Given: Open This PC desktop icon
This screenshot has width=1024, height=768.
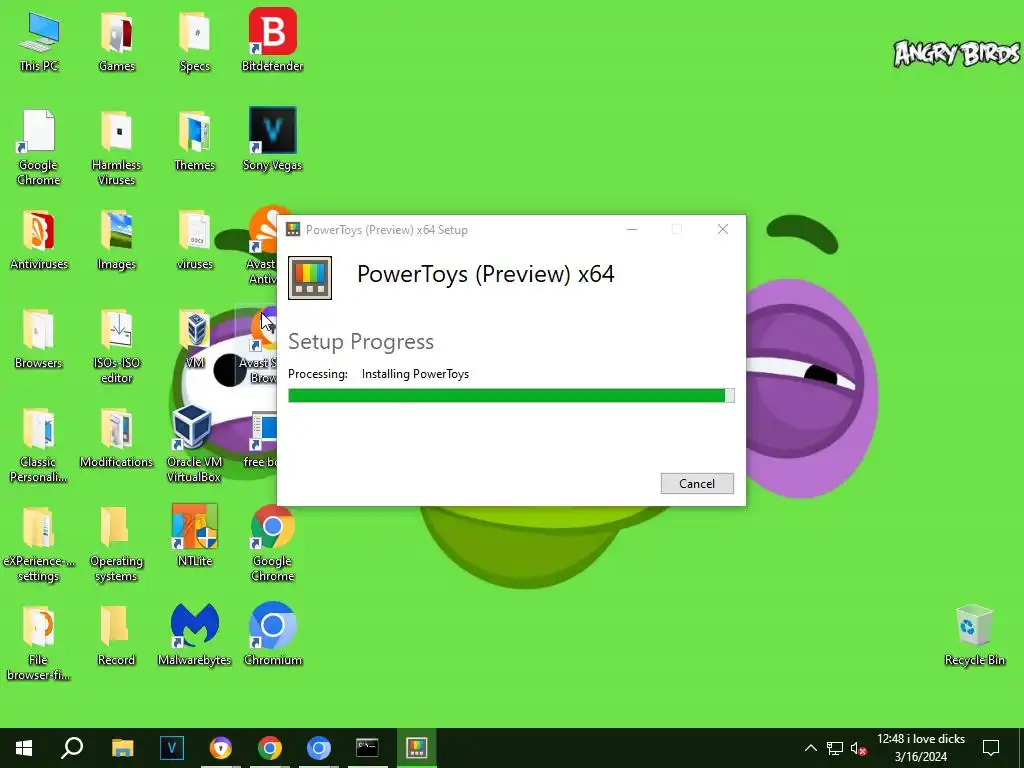Looking at the screenshot, I should click(x=39, y=41).
